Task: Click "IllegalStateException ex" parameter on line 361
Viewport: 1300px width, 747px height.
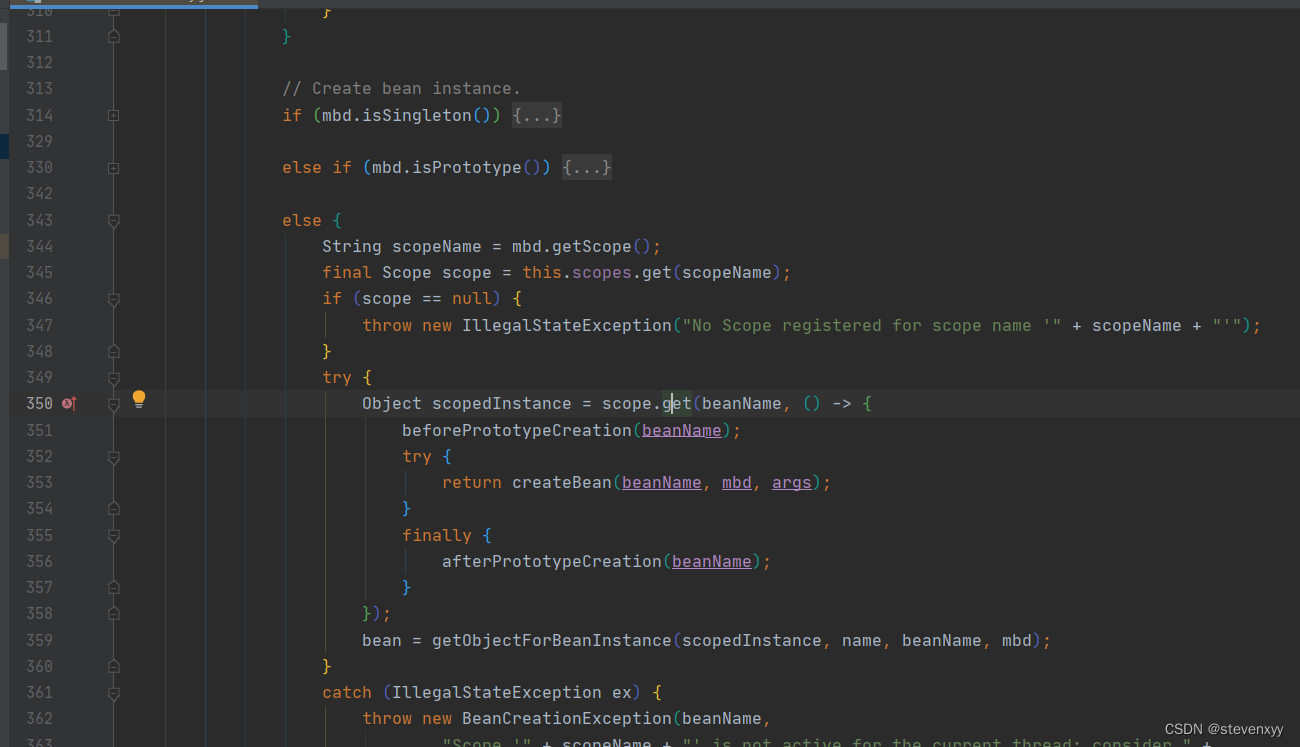Action: coord(511,692)
